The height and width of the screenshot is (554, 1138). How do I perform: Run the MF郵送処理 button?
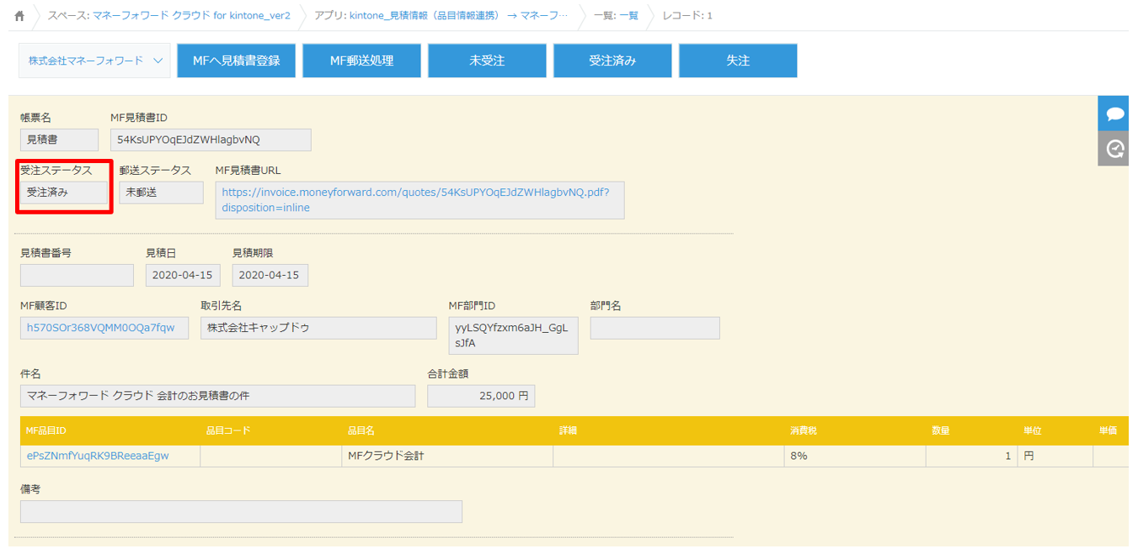point(362,60)
